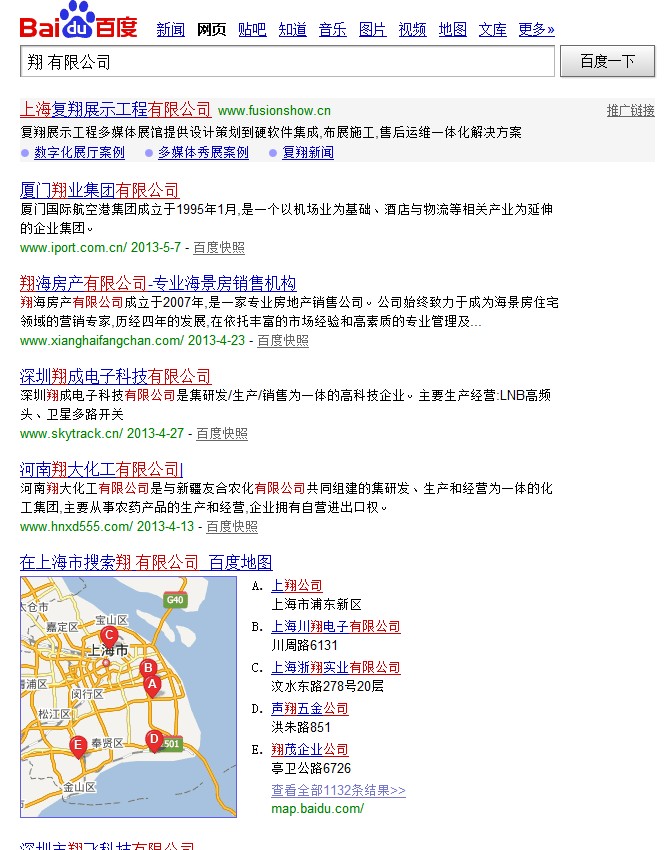Select the 网页 tab
This screenshot has width=667, height=850.
(x=211, y=29)
